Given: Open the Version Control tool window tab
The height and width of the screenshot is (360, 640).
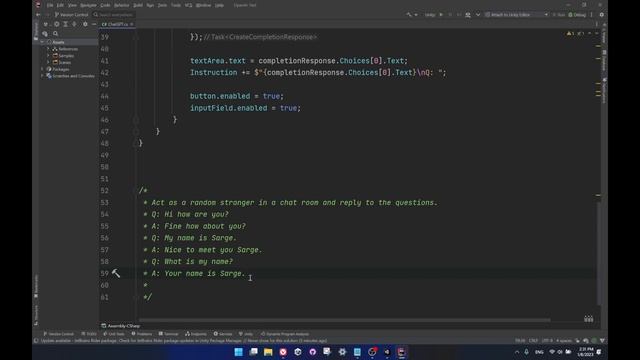Looking at the screenshot, I should (x=58, y=334).
